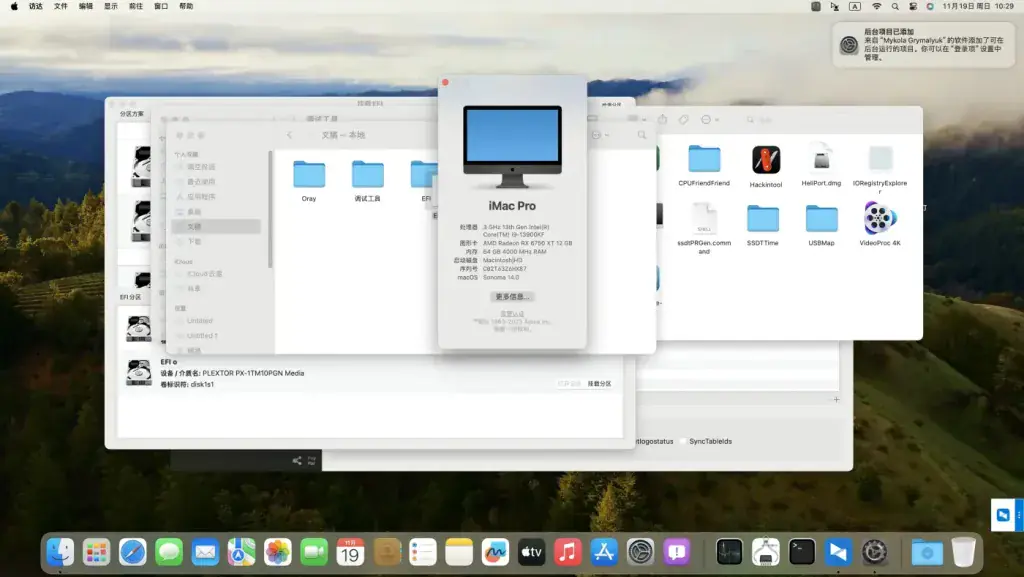Viewport: 1024px width, 577px height.
Task: Open Notes from the Dock
Action: [459, 553]
